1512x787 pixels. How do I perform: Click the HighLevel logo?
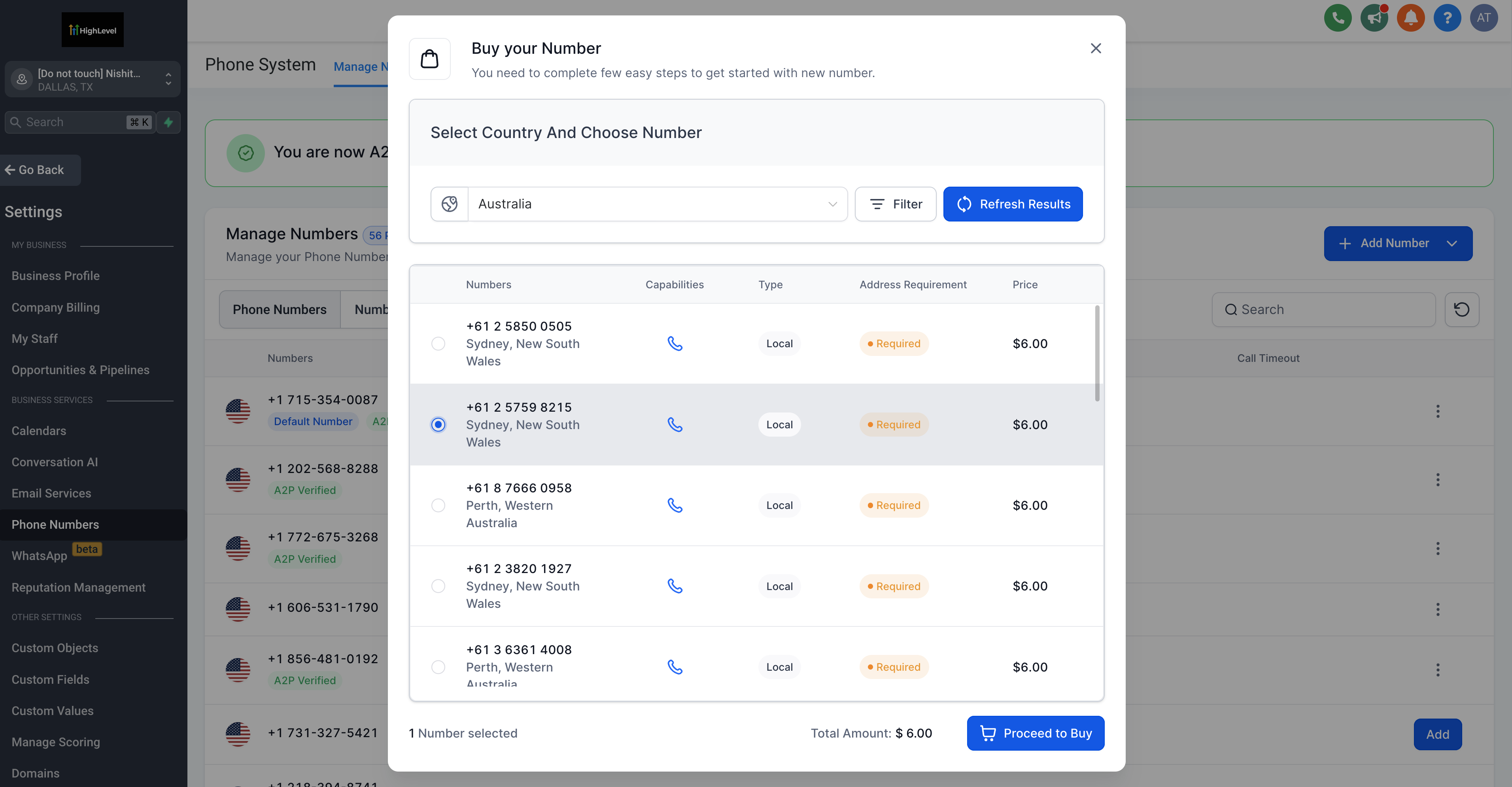(93, 30)
